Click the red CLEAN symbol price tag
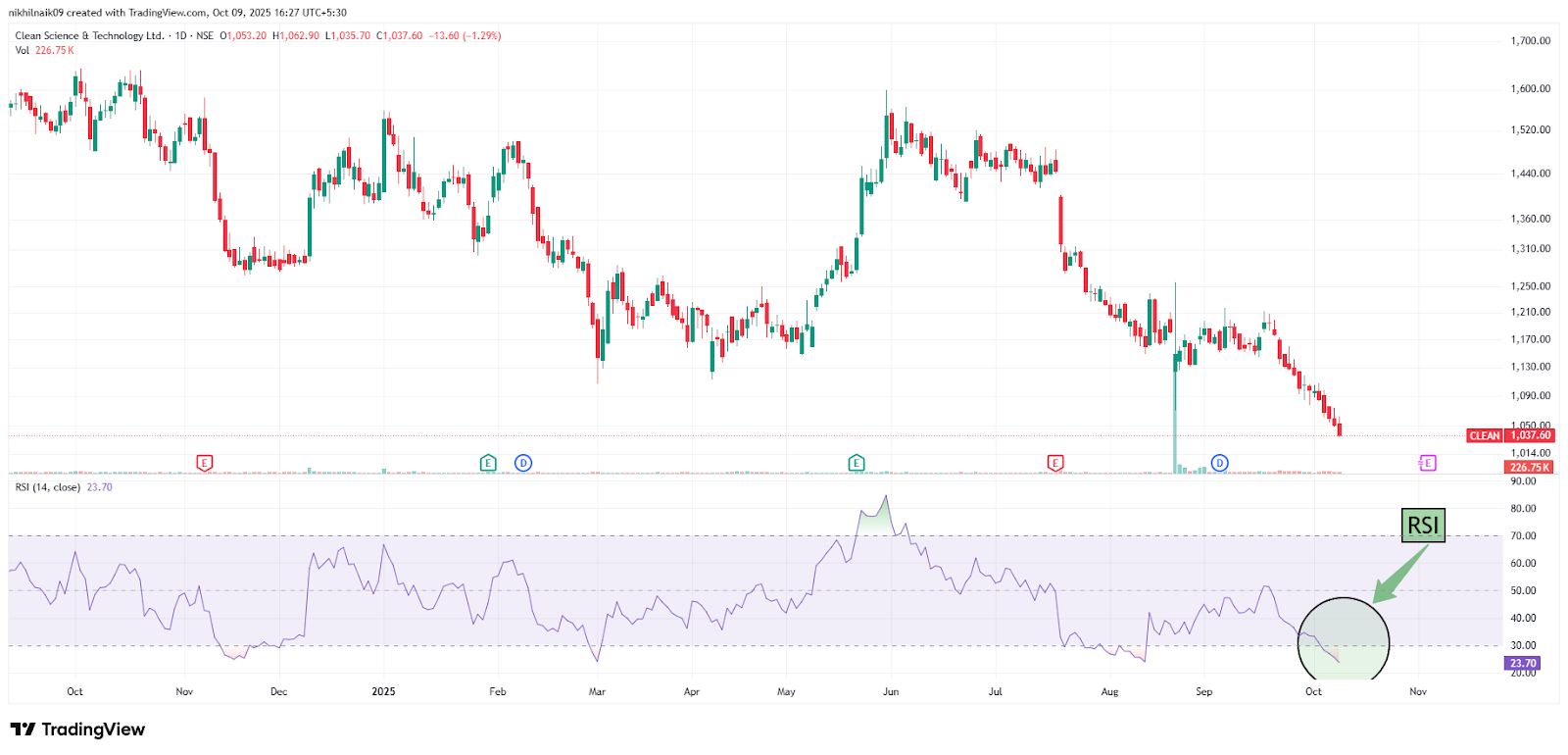The image size is (1568, 755). [1484, 435]
